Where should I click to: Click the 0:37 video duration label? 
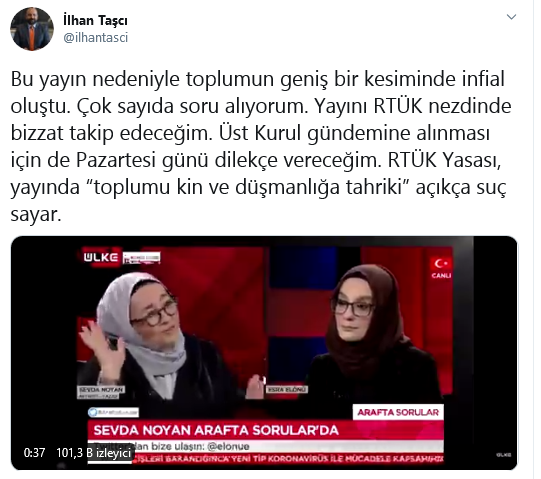[x=35, y=452]
